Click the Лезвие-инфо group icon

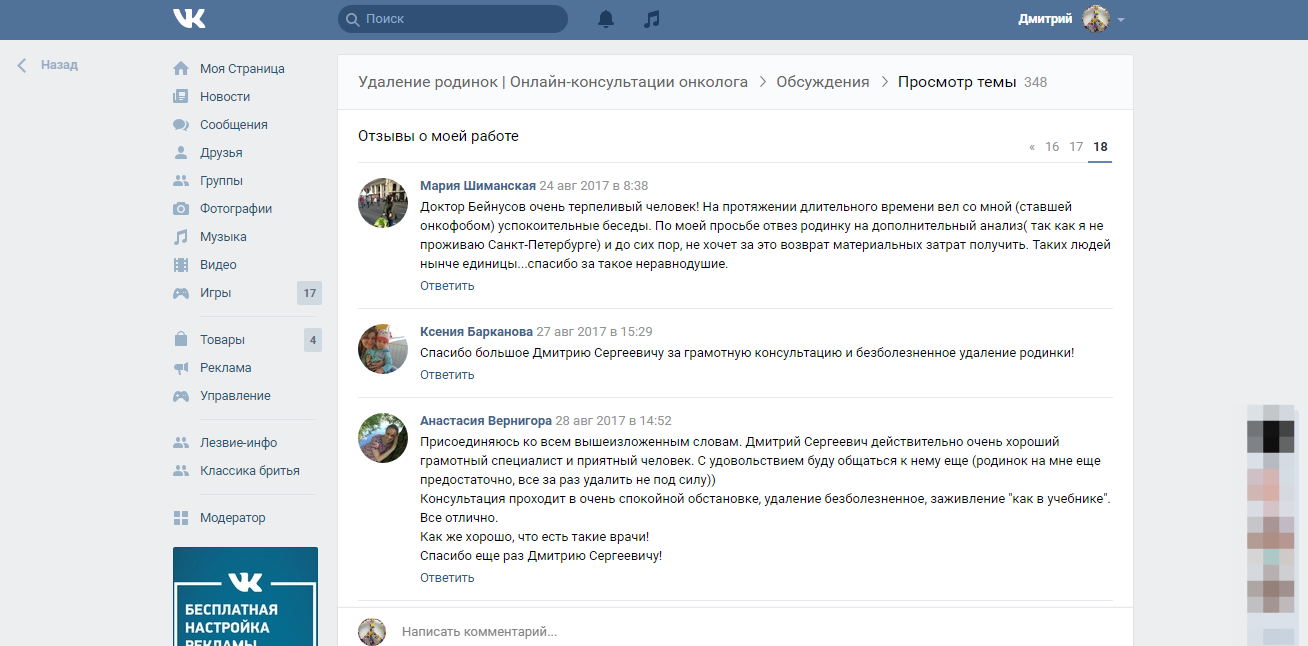coord(181,443)
